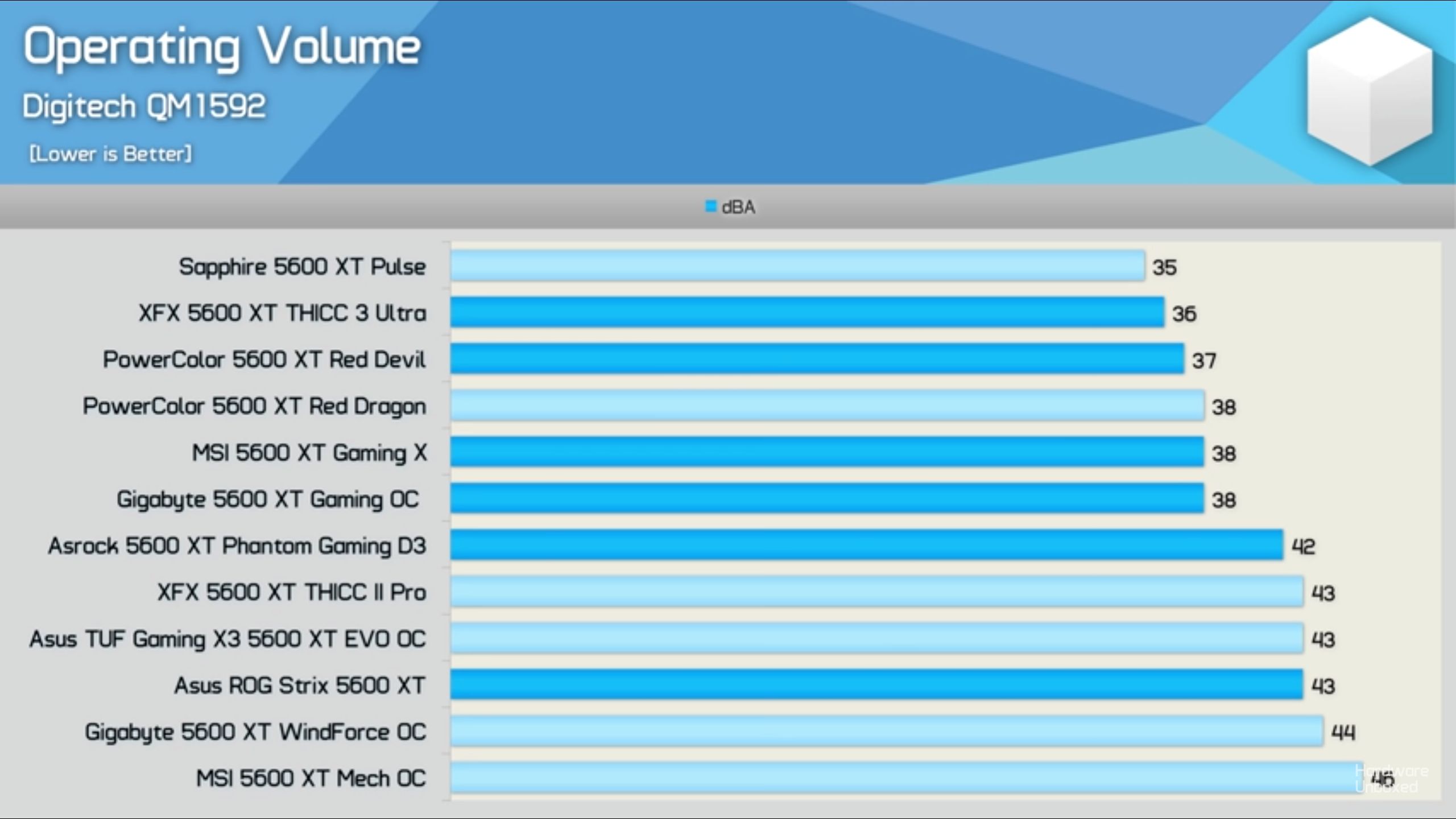Click the PowerColor Red Dragon label
1456x819 pixels.
254,406
